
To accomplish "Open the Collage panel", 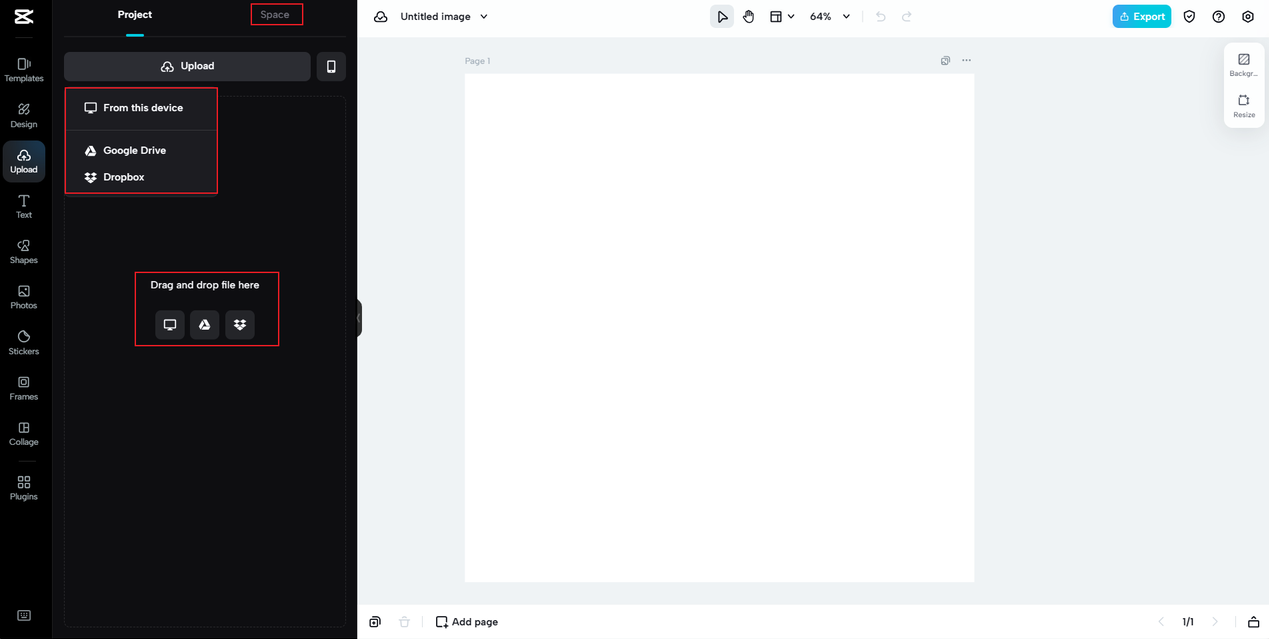I will click(x=24, y=433).
